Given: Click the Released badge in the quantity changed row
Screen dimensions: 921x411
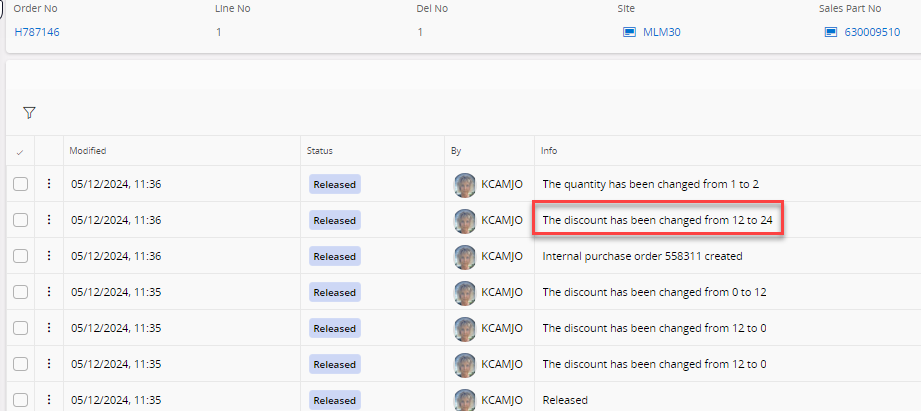Looking at the screenshot, I should coord(334,184).
